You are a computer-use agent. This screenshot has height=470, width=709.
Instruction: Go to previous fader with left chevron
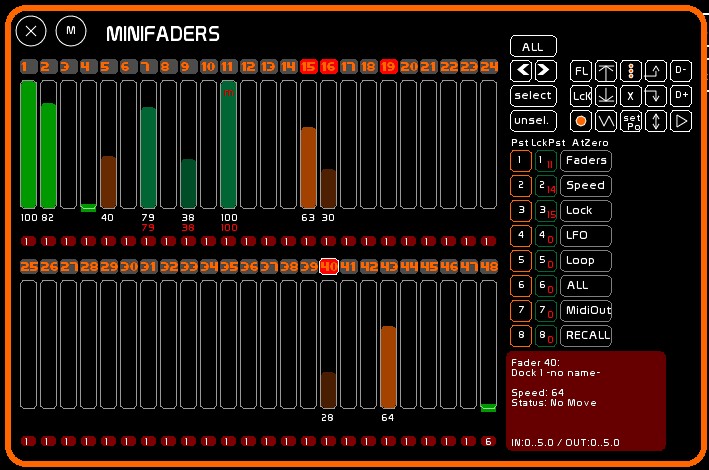click(522, 71)
